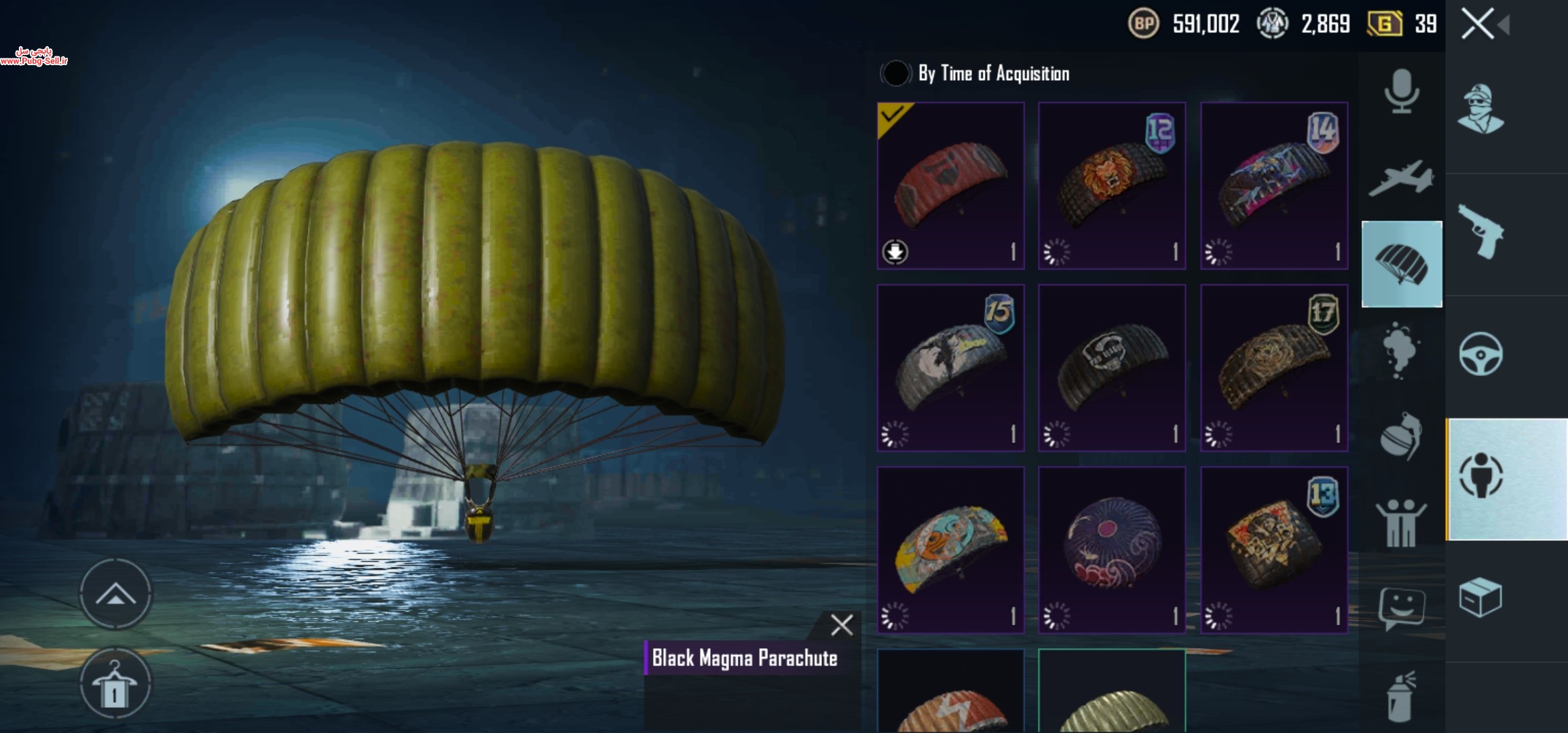
Task: Open the smoke trail category
Action: tap(1401, 350)
